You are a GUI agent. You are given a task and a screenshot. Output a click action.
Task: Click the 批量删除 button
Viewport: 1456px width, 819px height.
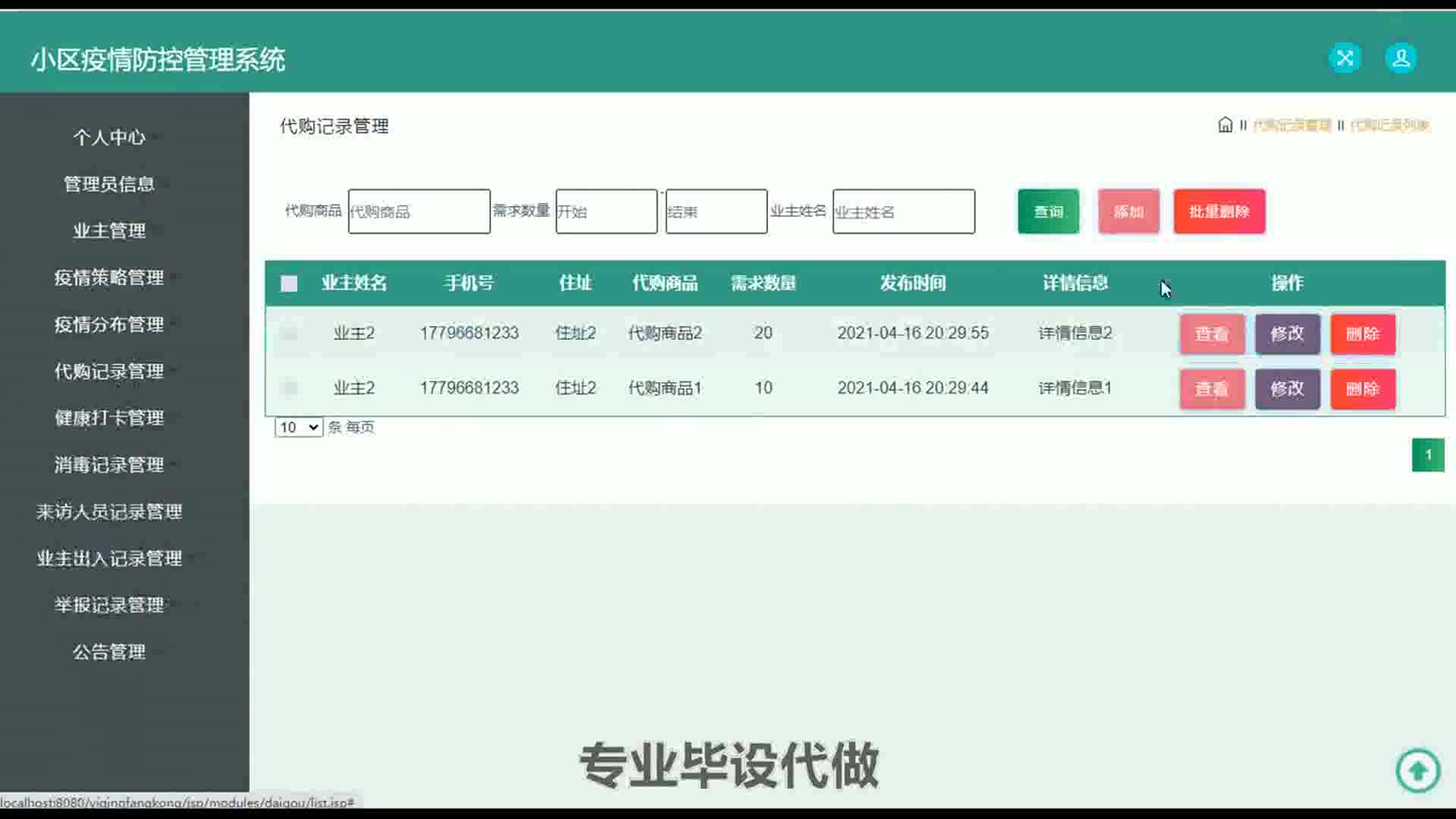tap(1219, 212)
